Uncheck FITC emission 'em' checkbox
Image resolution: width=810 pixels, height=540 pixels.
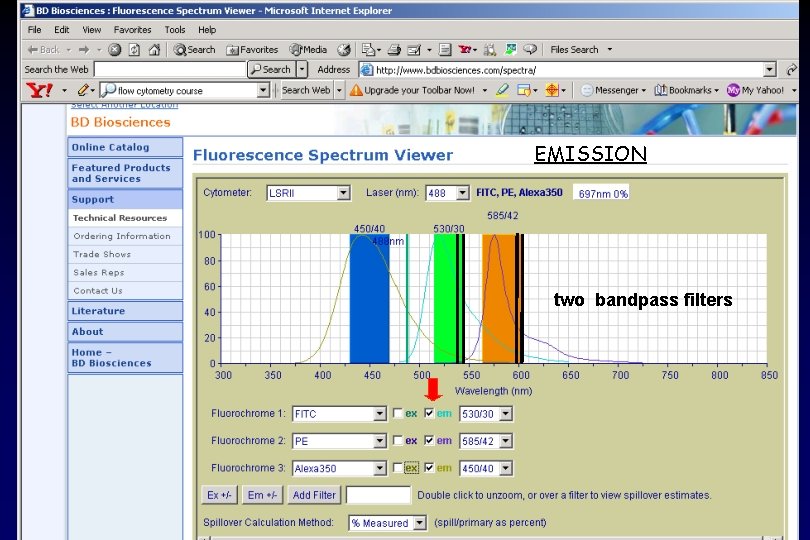[x=429, y=413]
